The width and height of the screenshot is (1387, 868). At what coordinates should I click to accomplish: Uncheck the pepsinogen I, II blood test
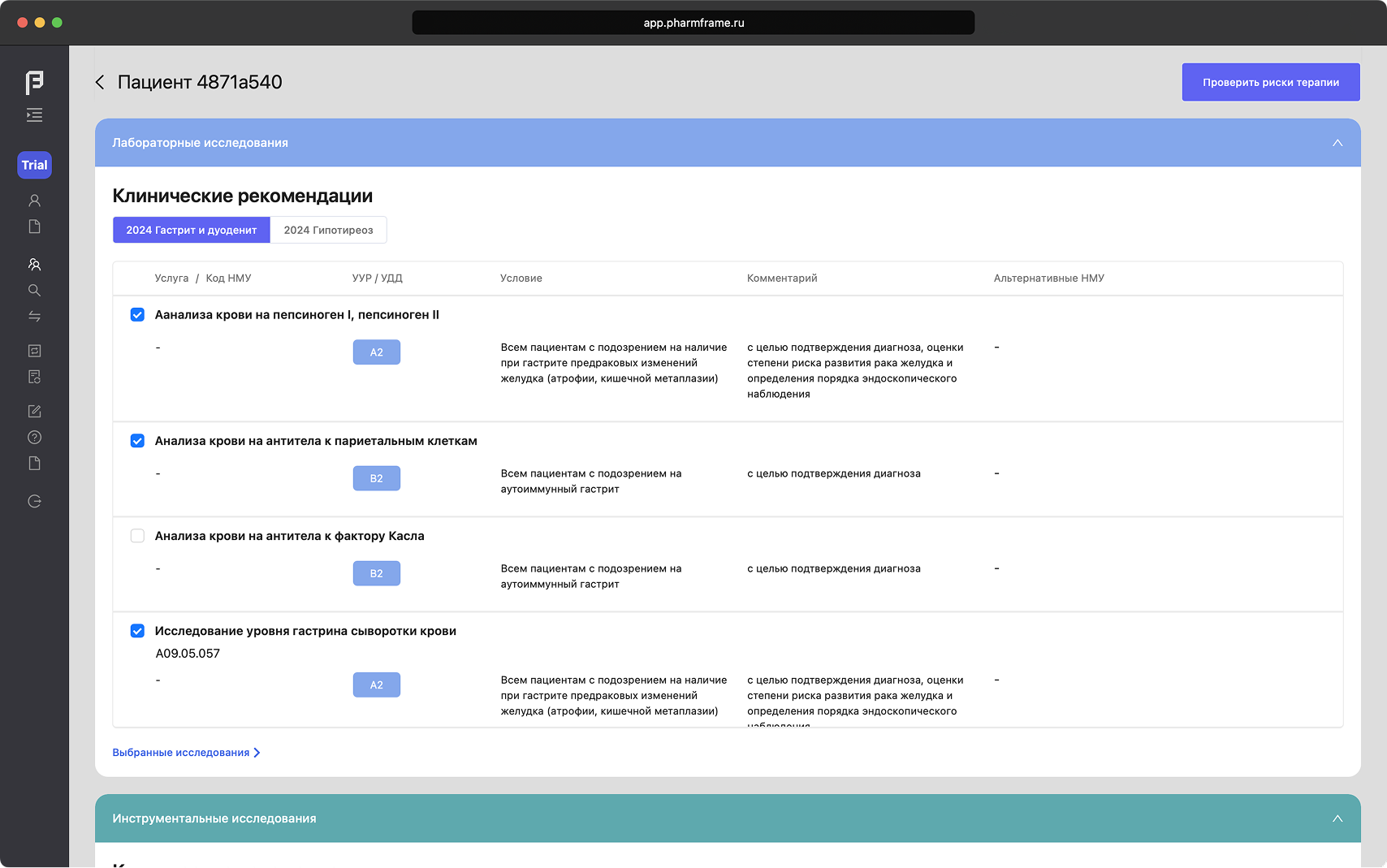point(137,315)
